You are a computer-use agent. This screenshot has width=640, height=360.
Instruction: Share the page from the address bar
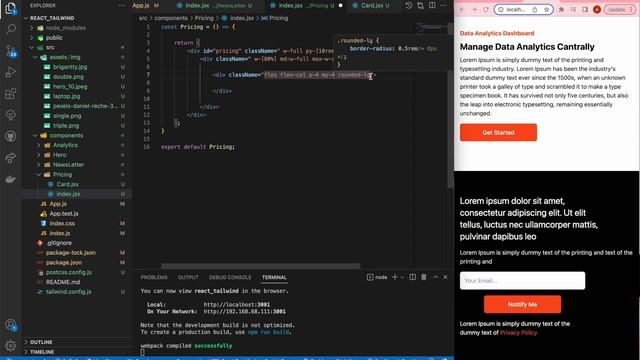[x=534, y=9]
